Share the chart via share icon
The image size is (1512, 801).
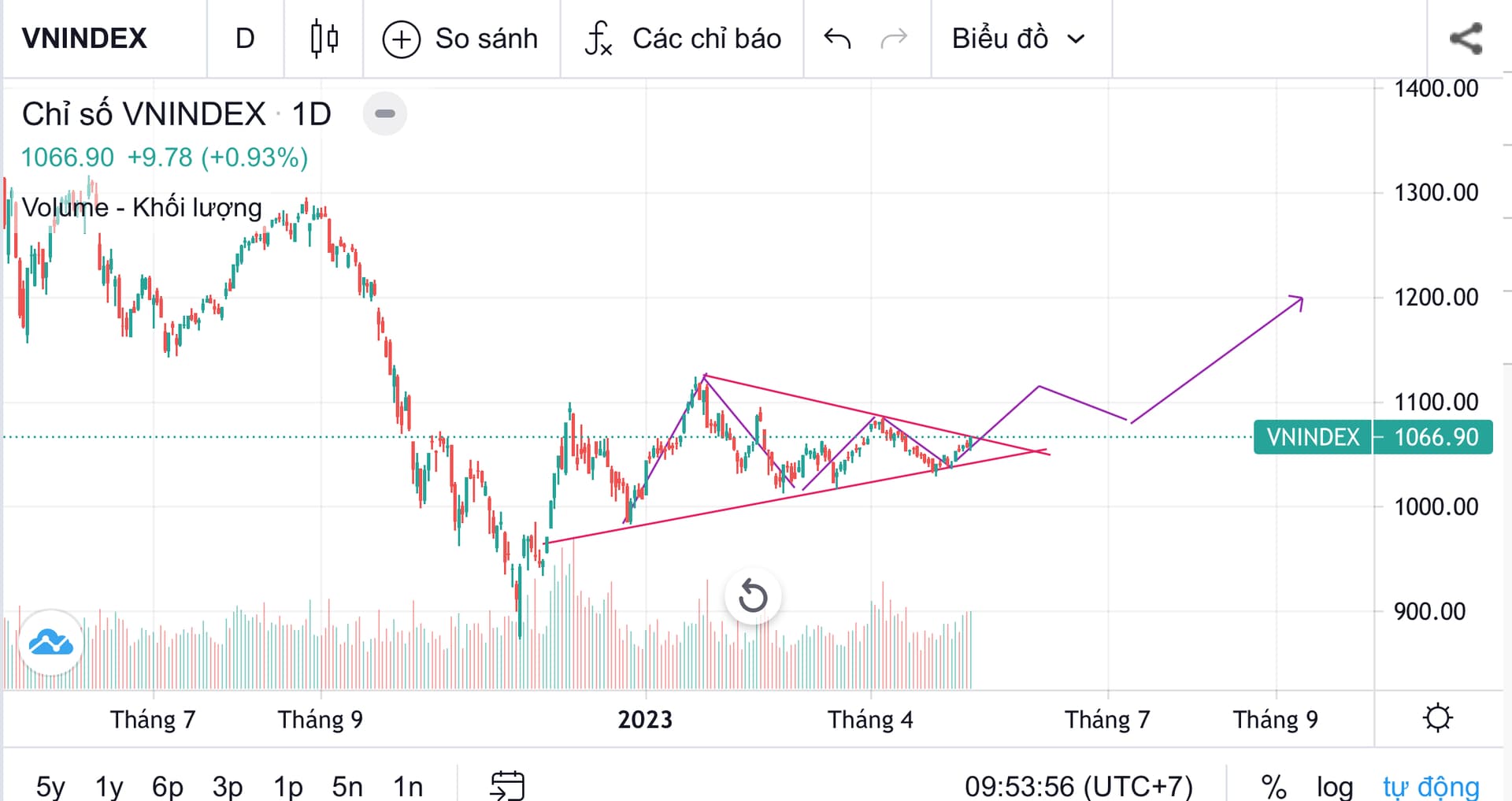pyautogui.click(x=1466, y=39)
